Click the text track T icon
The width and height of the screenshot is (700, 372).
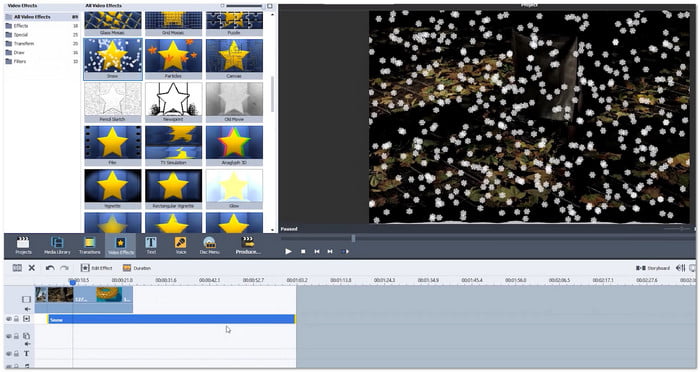[26, 354]
